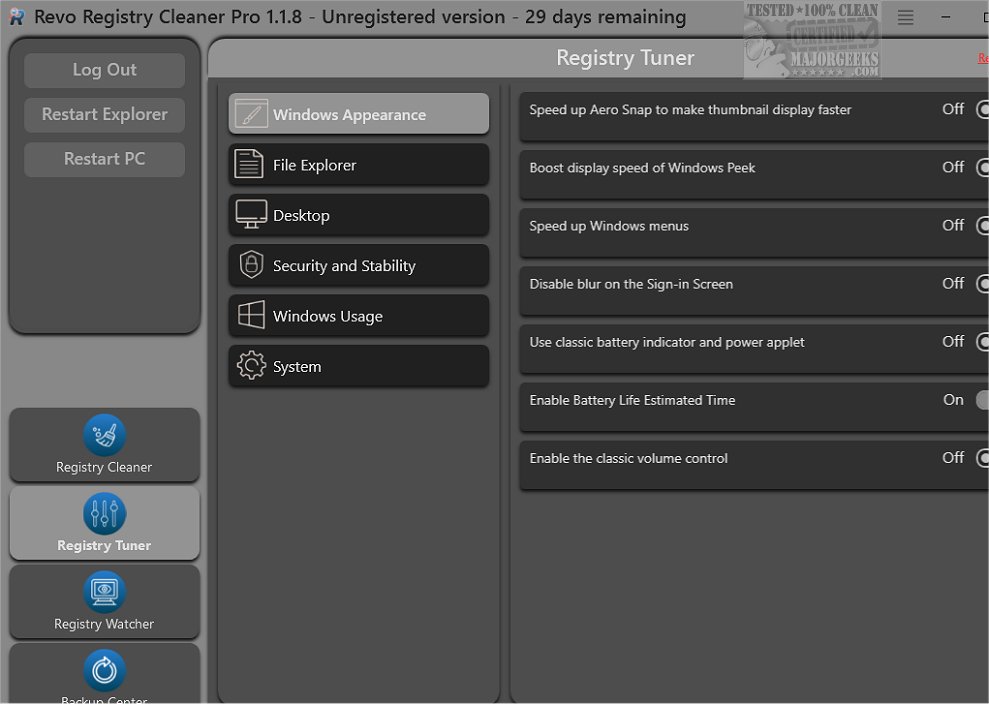The height and width of the screenshot is (704, 989).
Task: Click the Windows Appearance brush icon
Action: [251, 114]
